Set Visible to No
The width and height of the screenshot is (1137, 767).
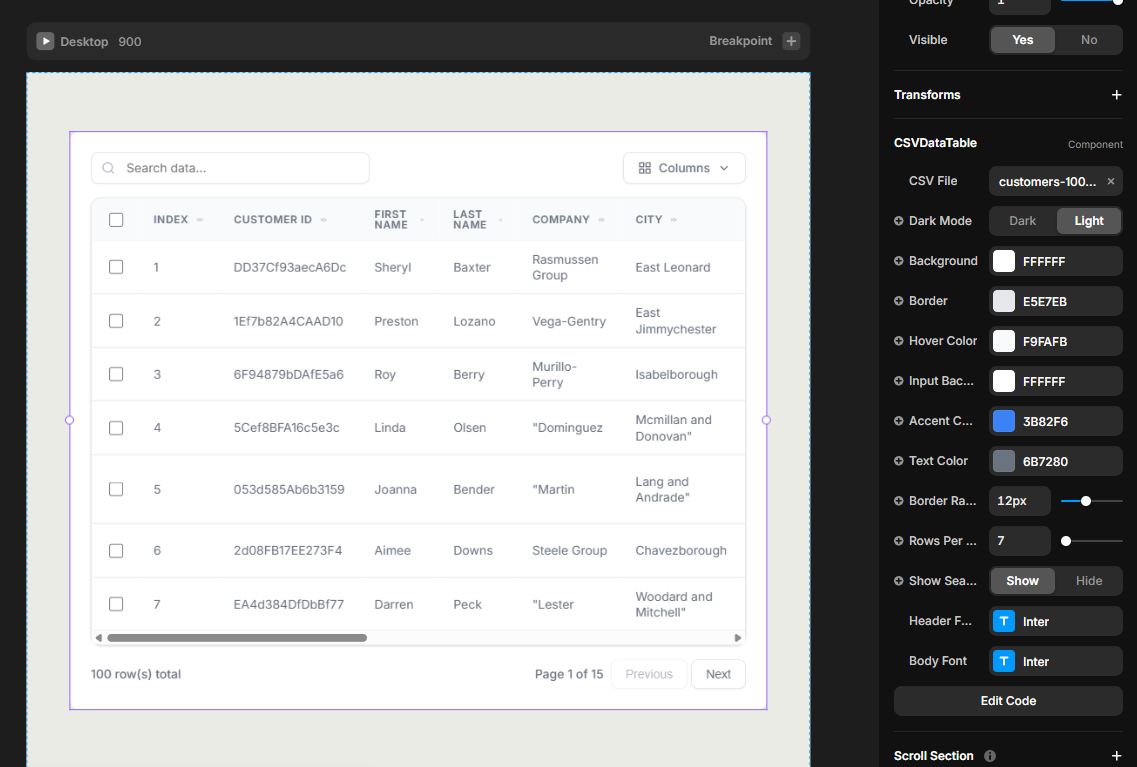tap(1088, 40)
